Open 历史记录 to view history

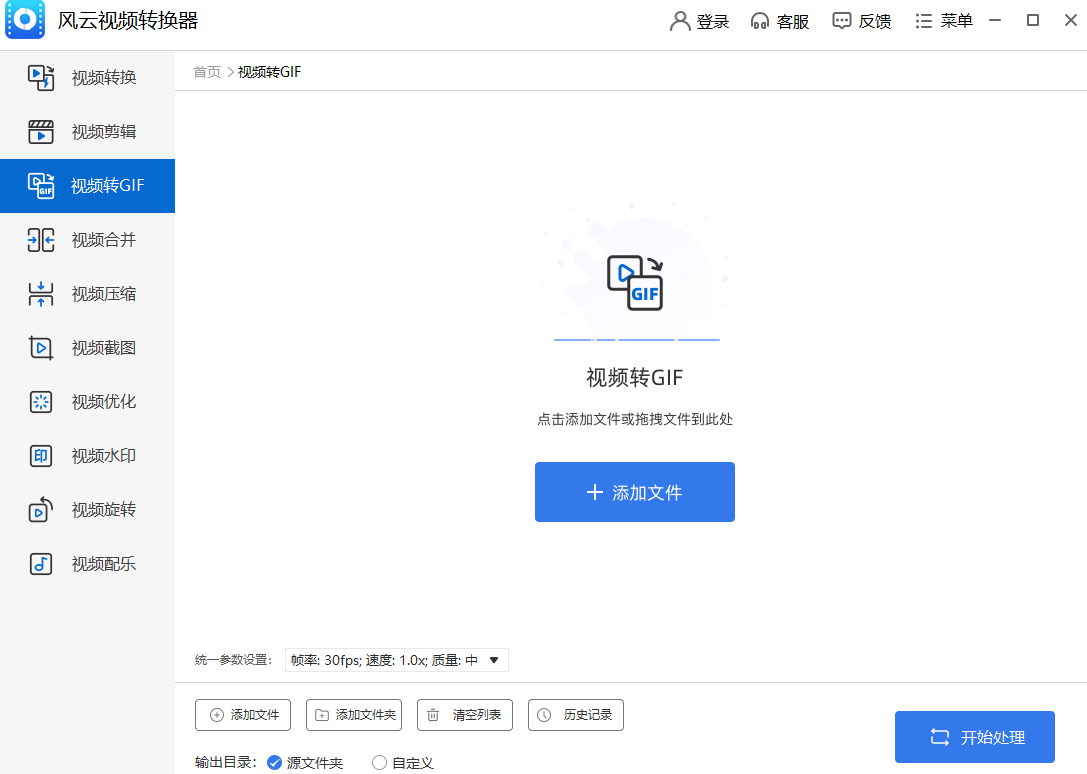click(575, 715)
